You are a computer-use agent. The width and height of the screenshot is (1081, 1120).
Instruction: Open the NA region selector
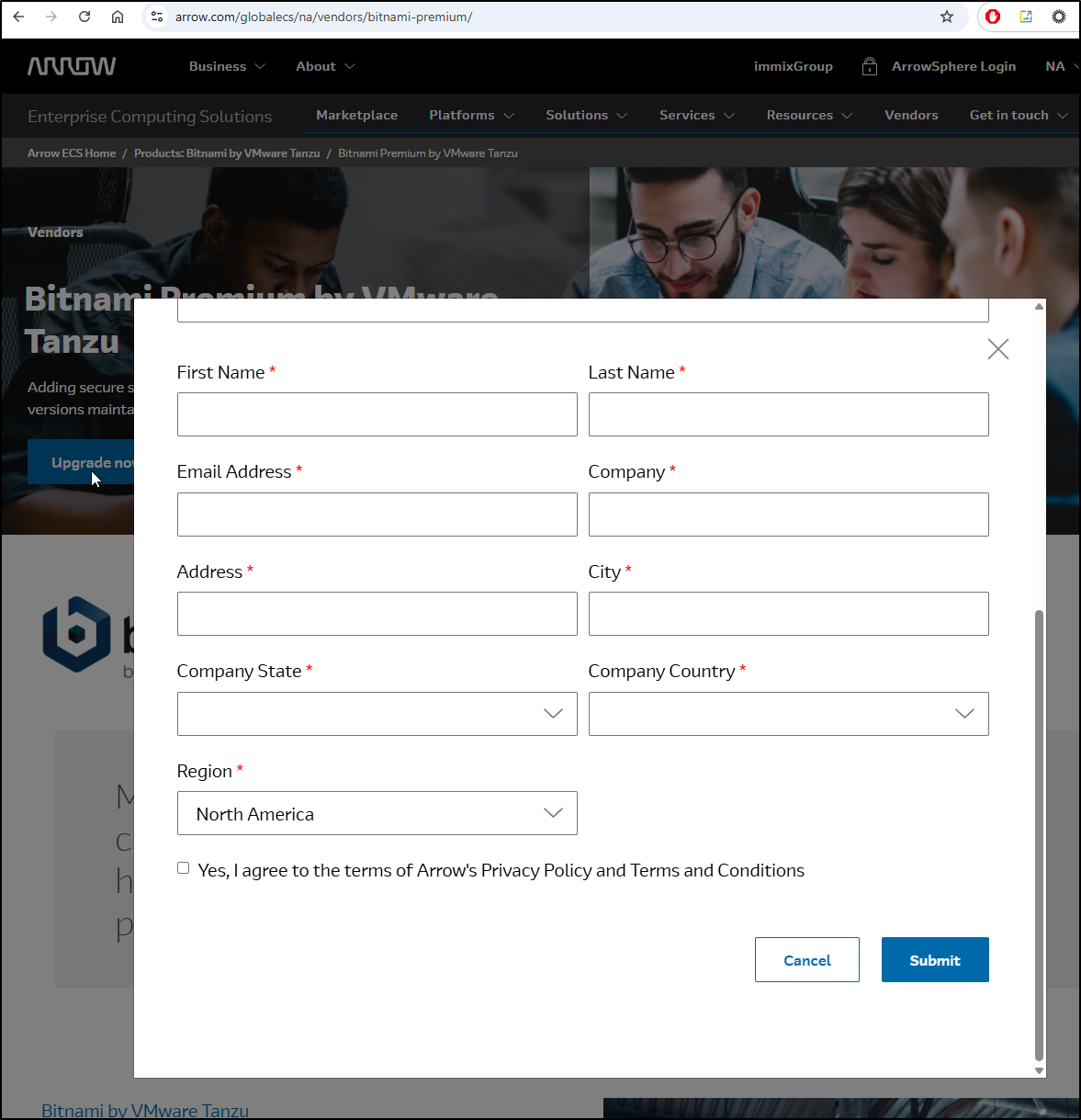(x=1062, y=66)
